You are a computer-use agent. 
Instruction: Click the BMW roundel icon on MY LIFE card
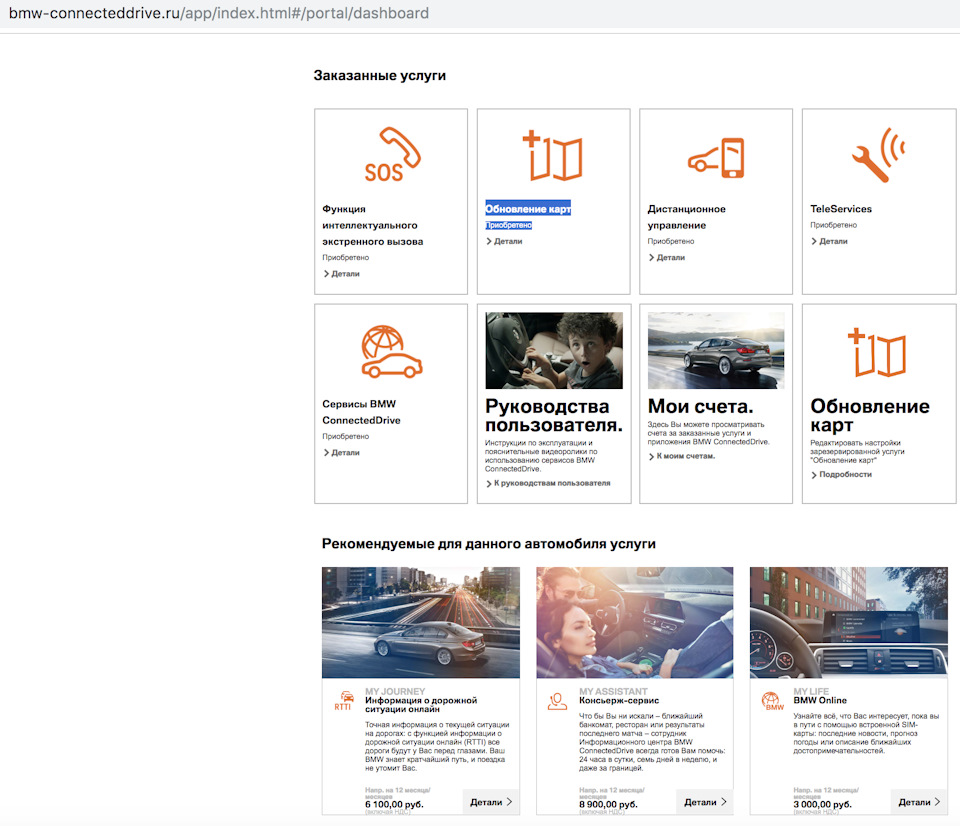(770, 703)
